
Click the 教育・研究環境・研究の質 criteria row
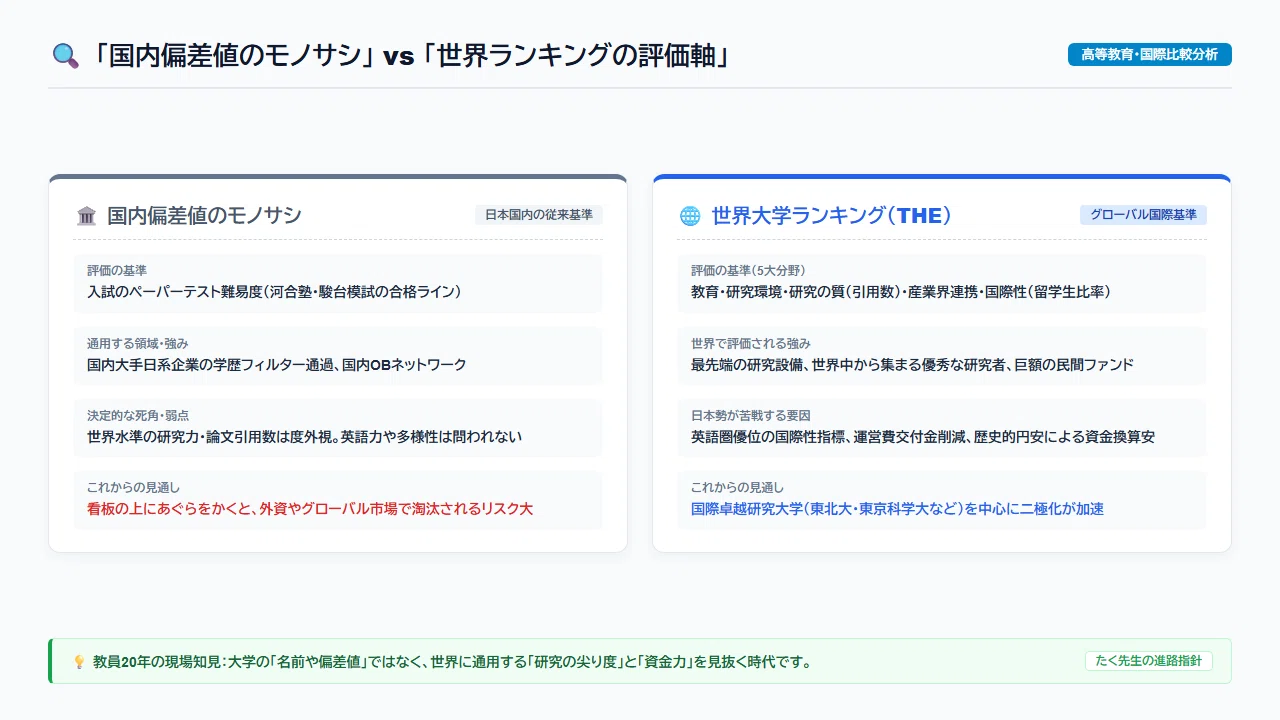point(942,283)
